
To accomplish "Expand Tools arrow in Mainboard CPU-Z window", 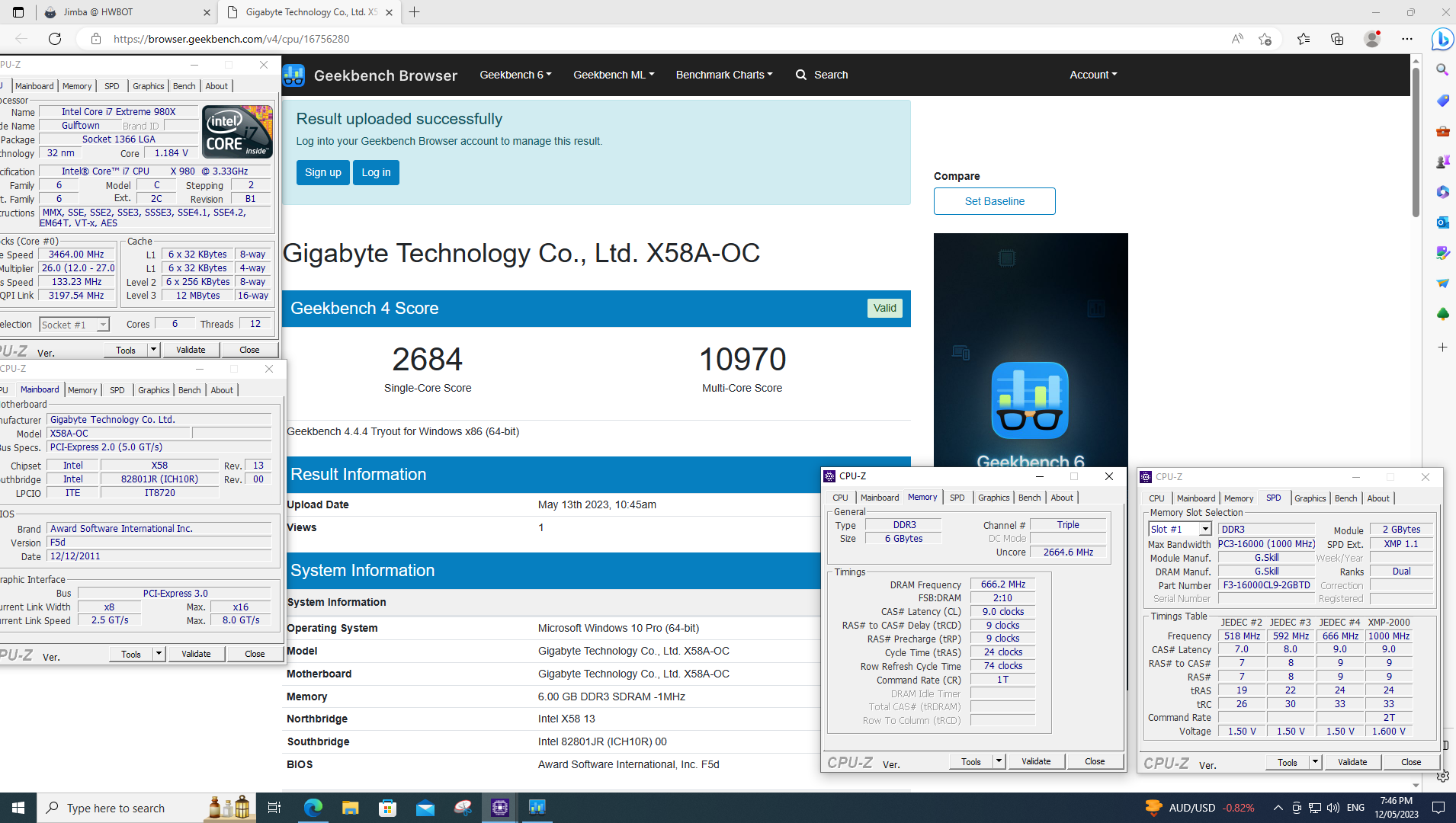I will click(x=159, y=654).
